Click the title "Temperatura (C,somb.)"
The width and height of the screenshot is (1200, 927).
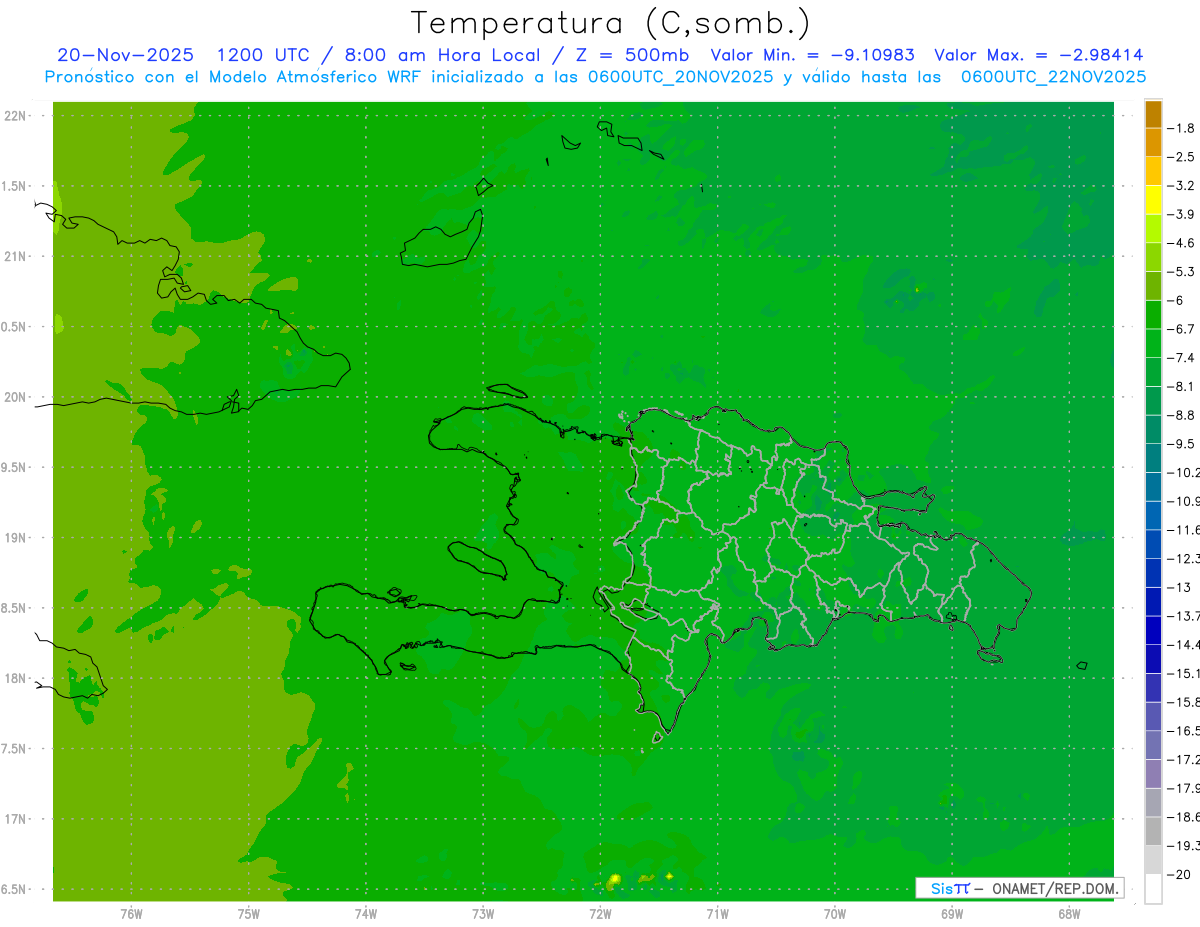[x=610, y=23]
